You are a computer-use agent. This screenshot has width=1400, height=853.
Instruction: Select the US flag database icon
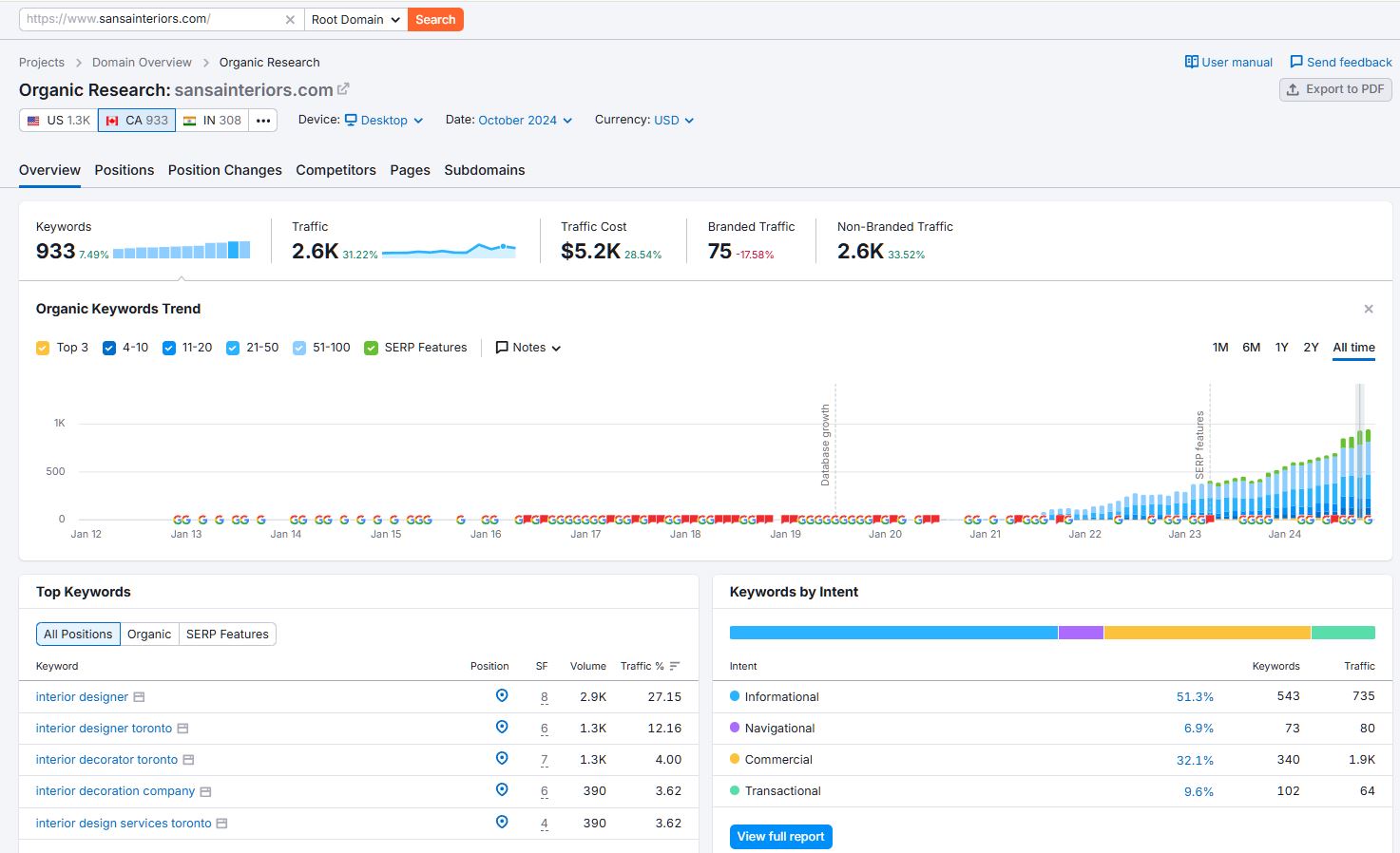coord(33,121)
